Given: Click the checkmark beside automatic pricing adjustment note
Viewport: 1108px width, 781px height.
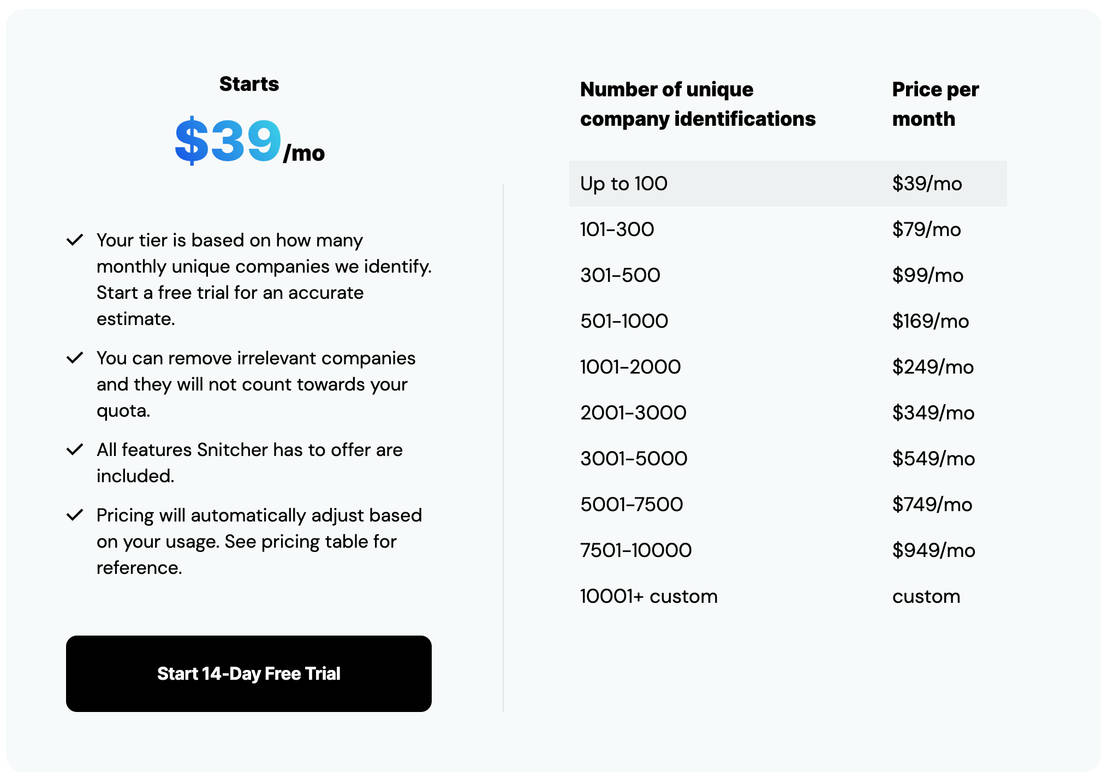Looking at the screenshot, I should (75, 515).
